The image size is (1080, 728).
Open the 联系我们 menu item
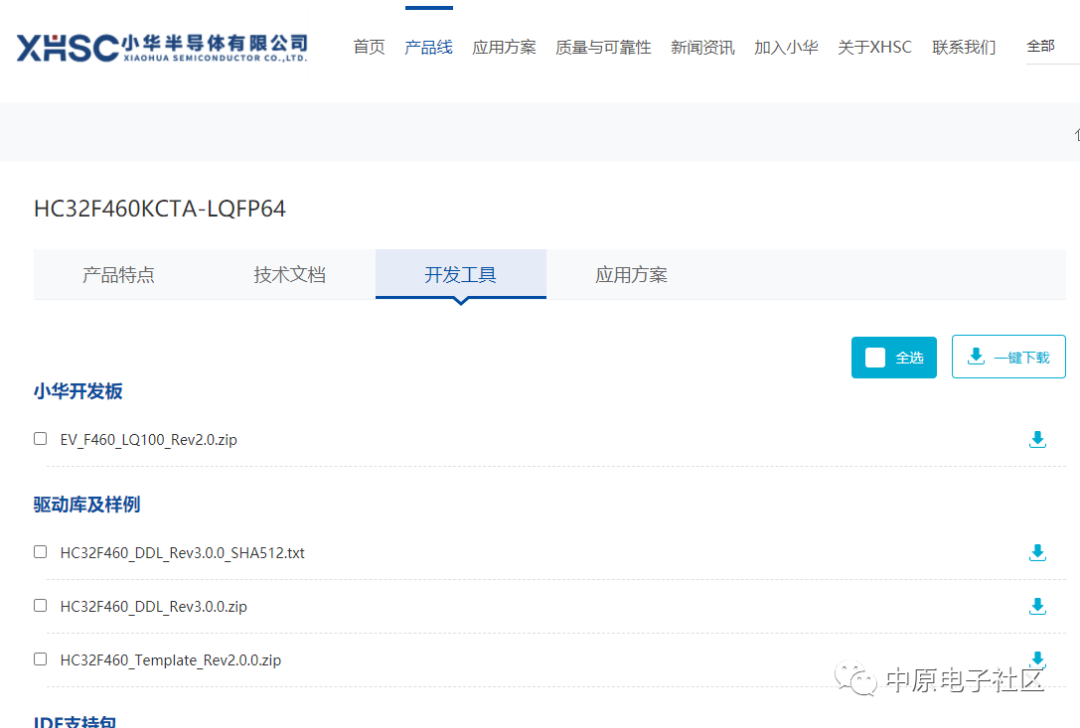[x=964, y=47]
